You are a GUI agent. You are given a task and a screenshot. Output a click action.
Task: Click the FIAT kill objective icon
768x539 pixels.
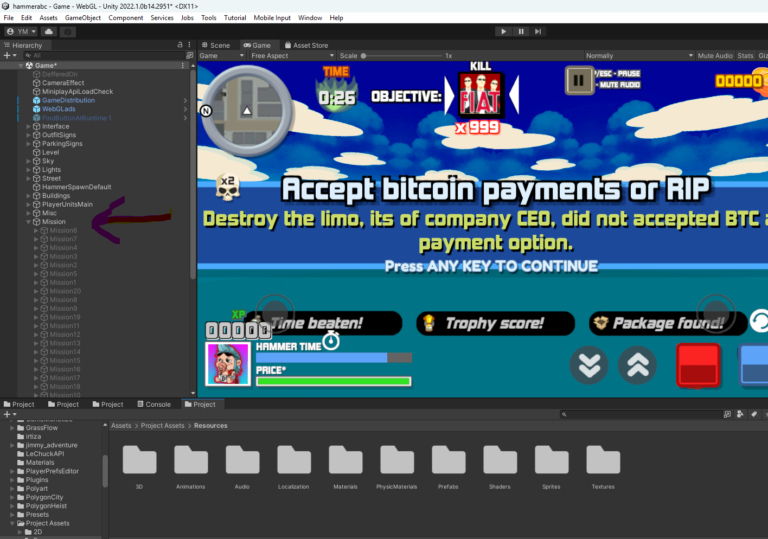[x=480, y=95]
